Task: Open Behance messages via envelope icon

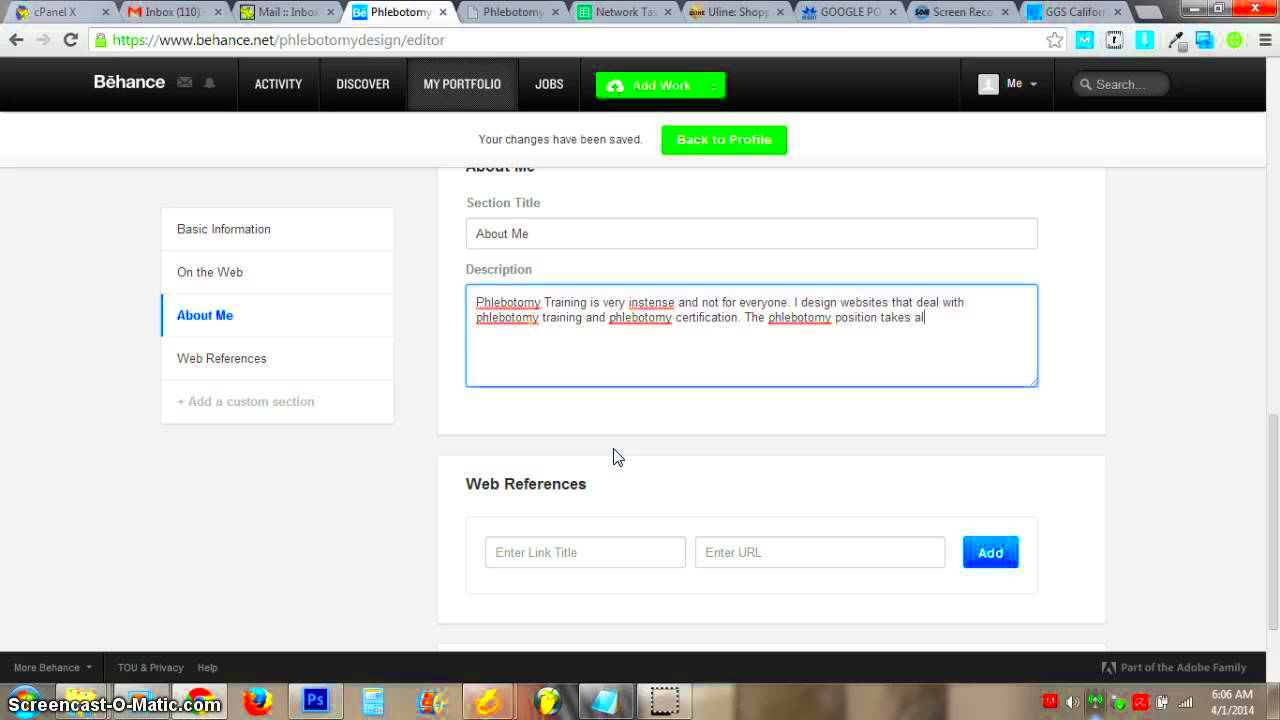Action: pos(185,83)
